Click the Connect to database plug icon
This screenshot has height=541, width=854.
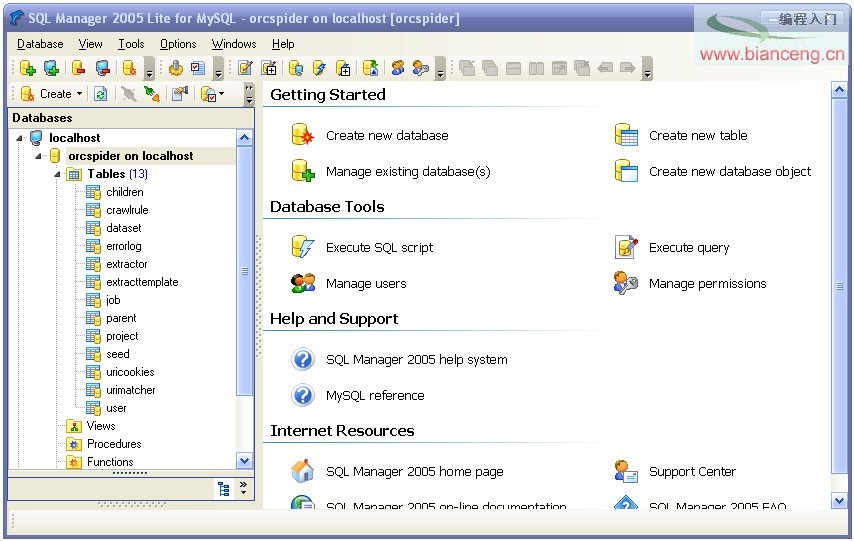[152, 94]
